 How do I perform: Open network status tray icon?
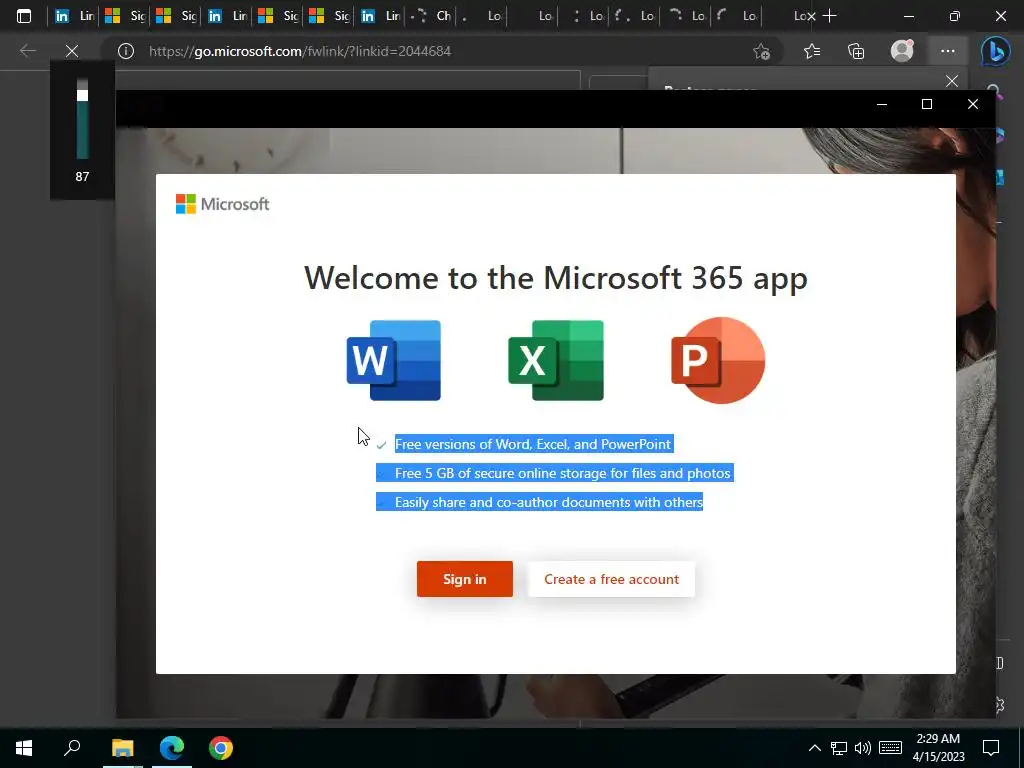pos(839,748)
